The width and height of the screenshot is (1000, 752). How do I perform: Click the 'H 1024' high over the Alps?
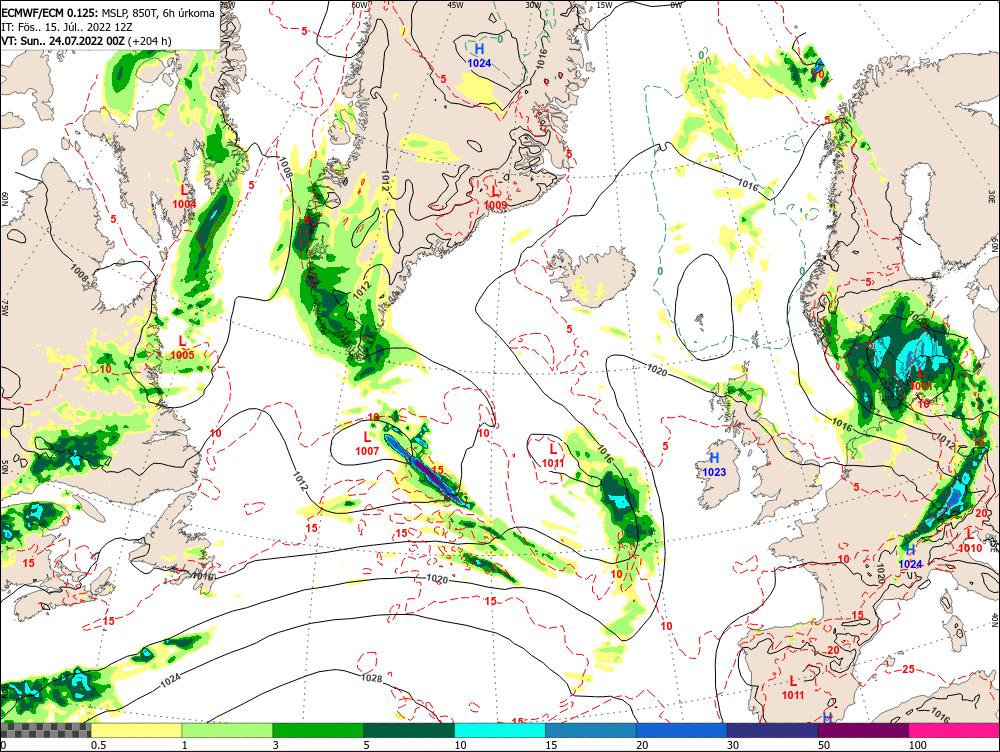(910, 557)
